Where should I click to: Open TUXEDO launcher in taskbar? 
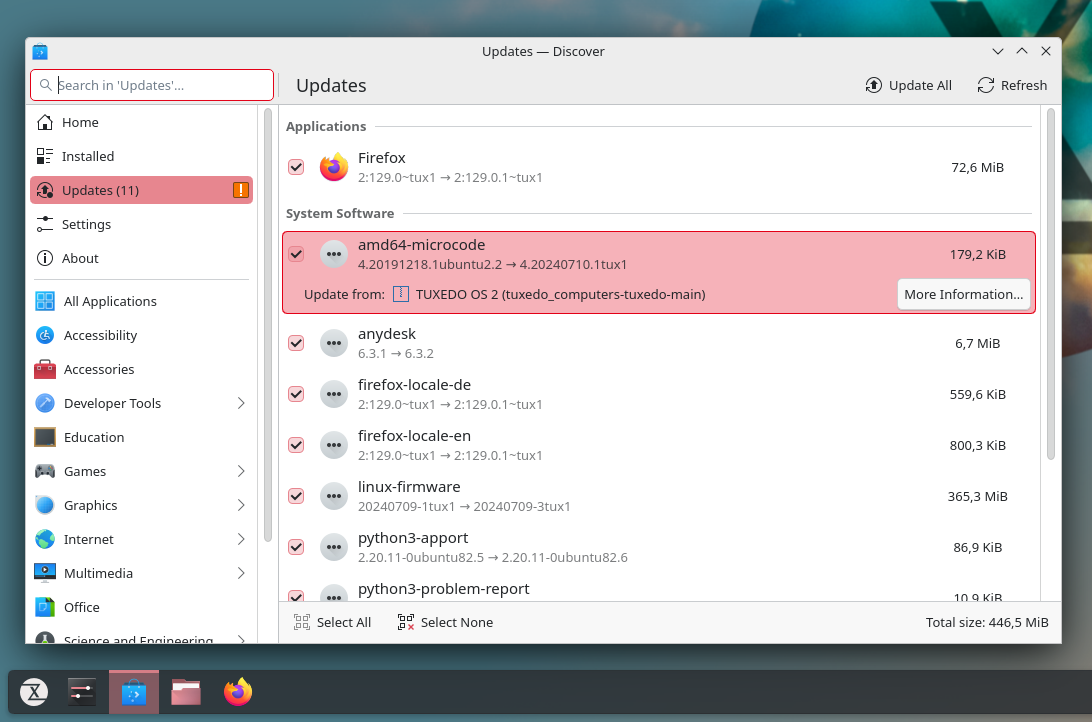pos(34,692)
